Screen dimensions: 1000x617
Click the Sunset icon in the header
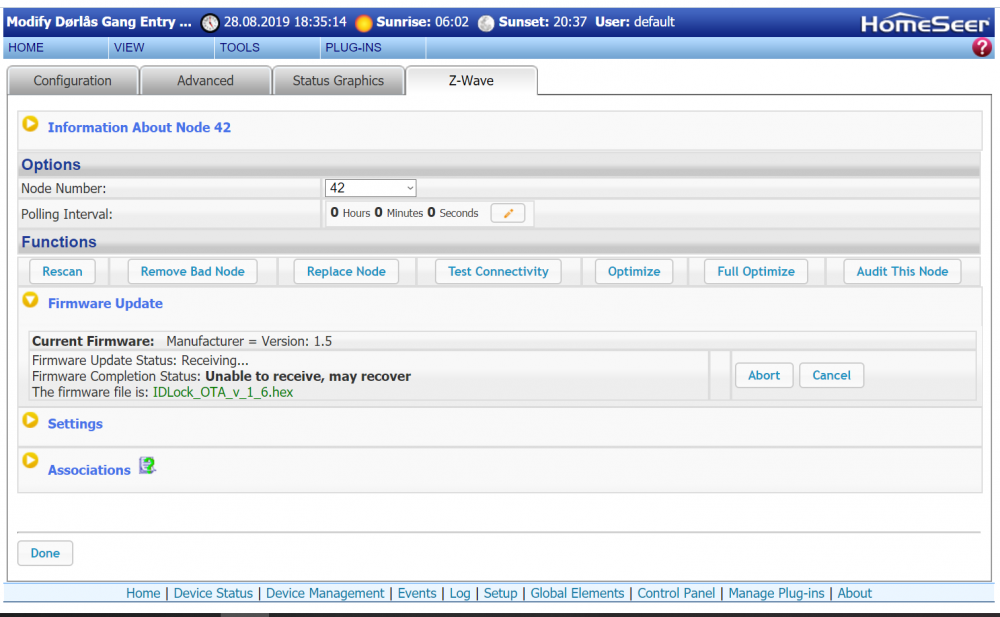(x=486, y=21)
